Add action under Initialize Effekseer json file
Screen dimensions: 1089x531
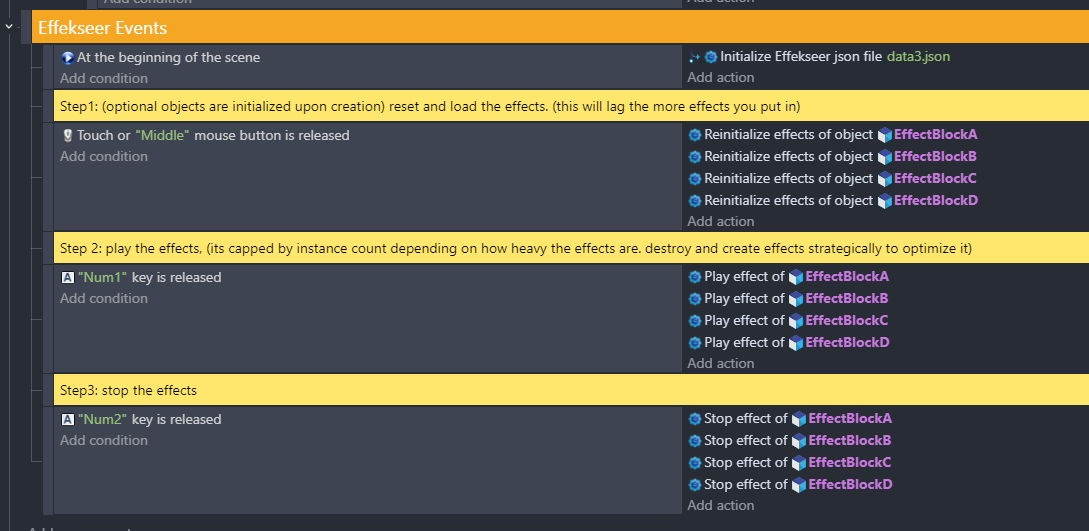(x=721, y=77)
